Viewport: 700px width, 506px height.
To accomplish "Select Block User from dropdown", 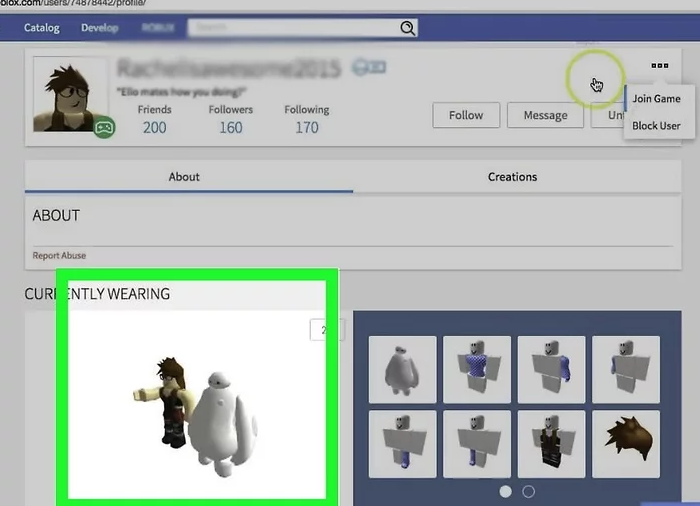I will click(x=656, y=126).
